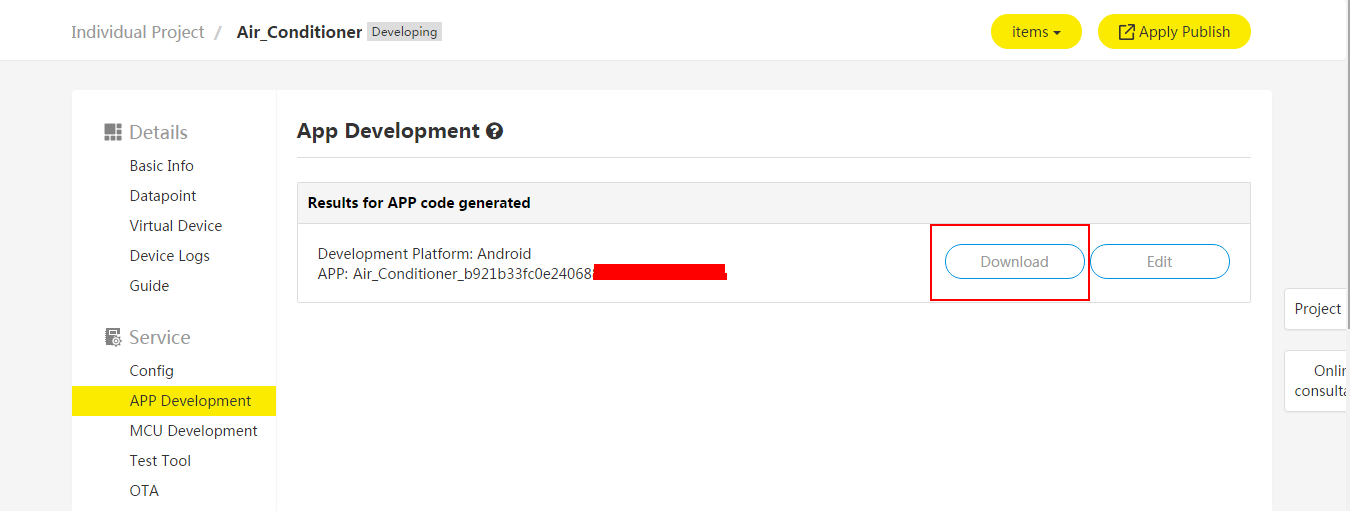
Task: Select APP Development in the sidebar
Action: click(190, 401)
